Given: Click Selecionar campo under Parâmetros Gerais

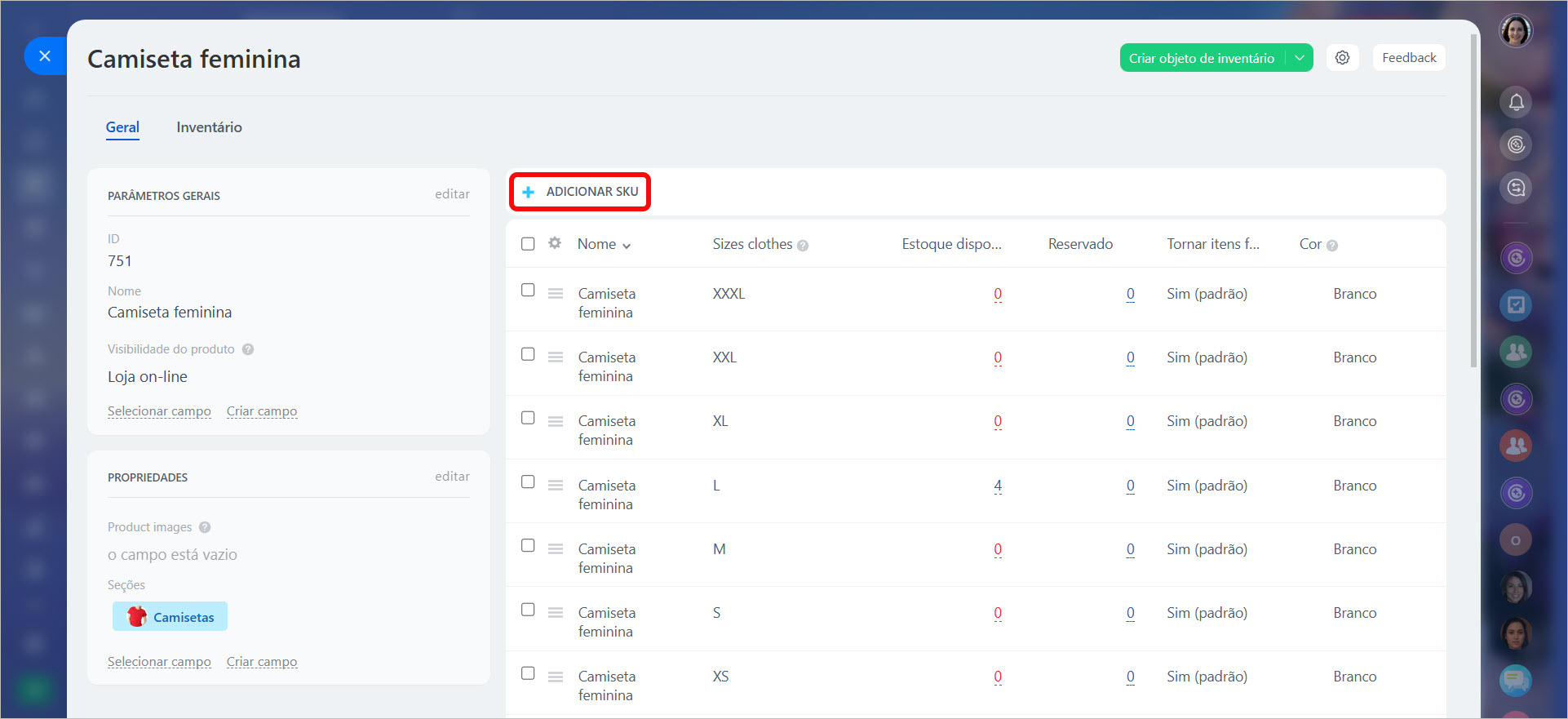Looking at the screenshot, I should coord(159,411).
